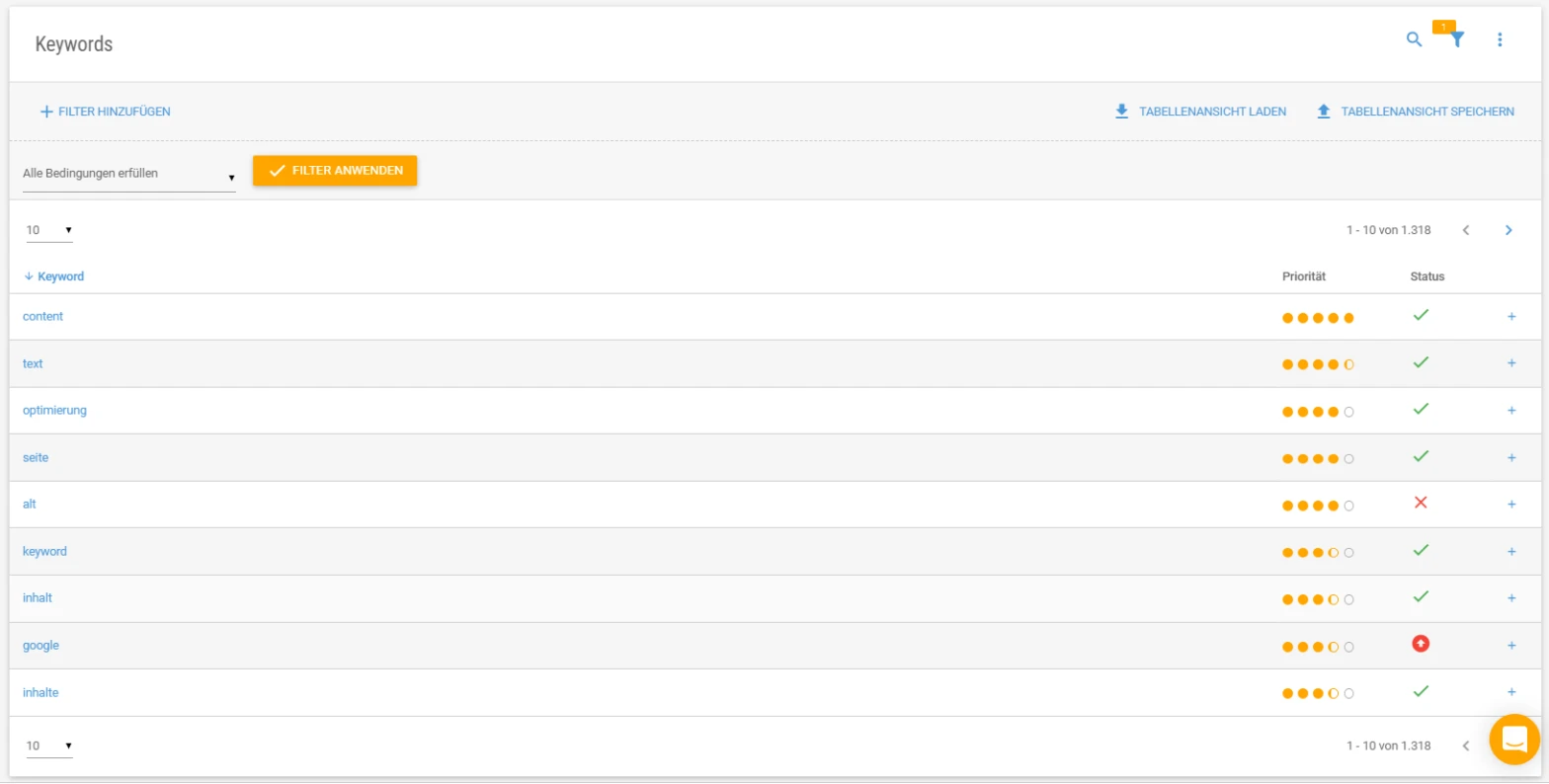Click the red arrow status icon for 'google'
Viewport: 1549px width, 784px height.
point(1421,643)
